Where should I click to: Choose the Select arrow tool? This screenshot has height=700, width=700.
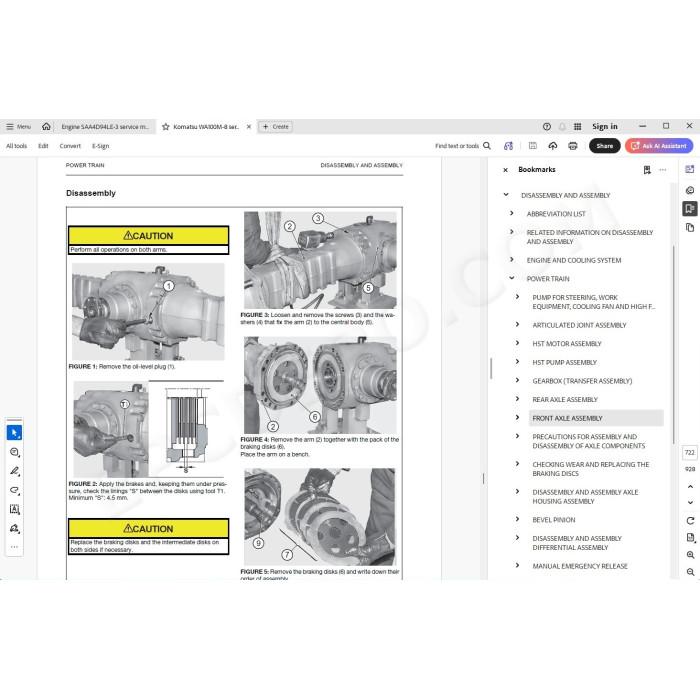[x=14, y=433]
